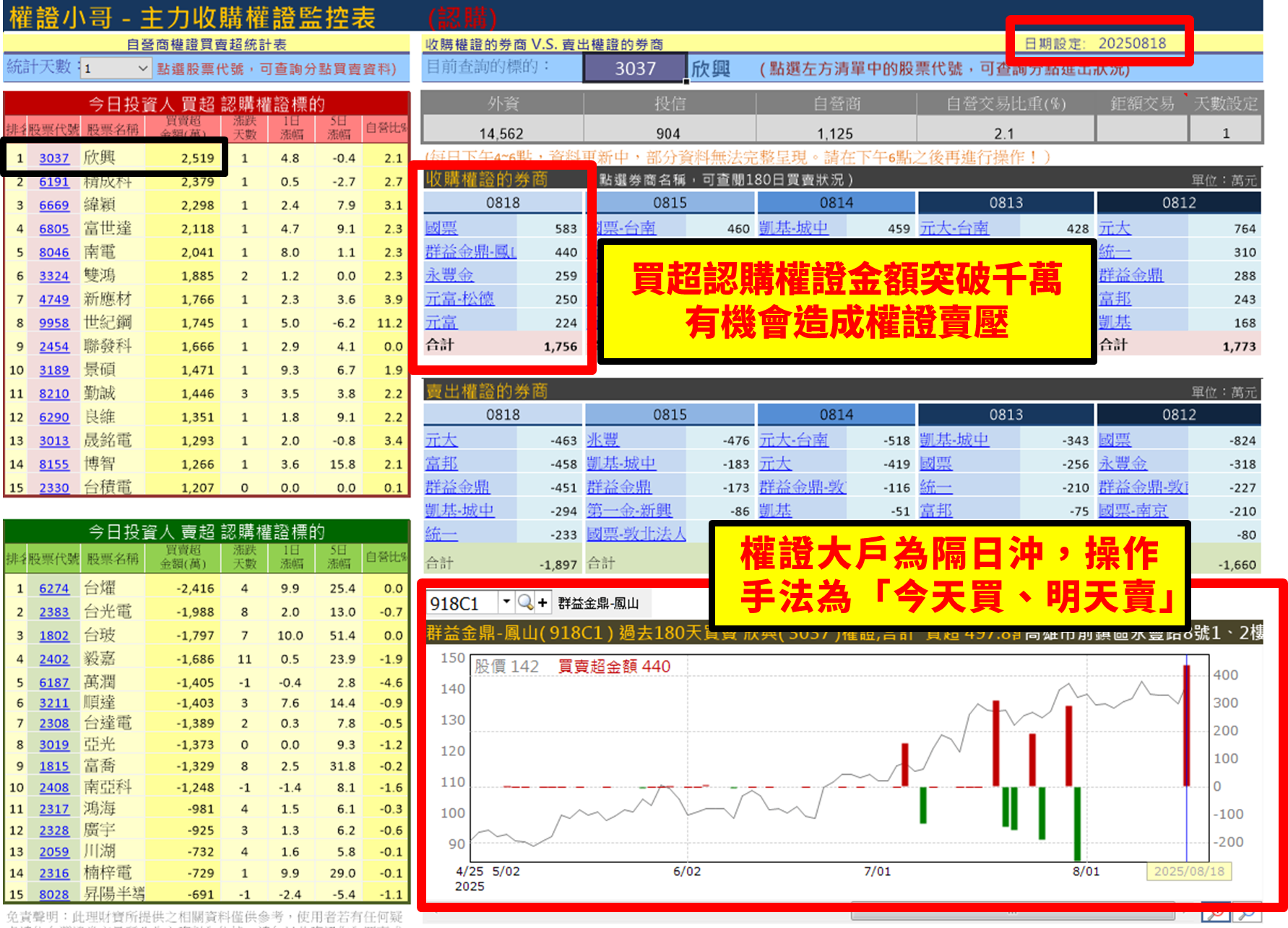
Task: Open stock code 8210 勤誠 link
Action: pyautogui.click(x=54, y=394)
